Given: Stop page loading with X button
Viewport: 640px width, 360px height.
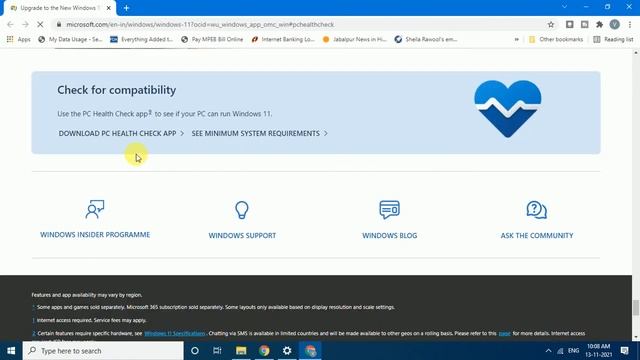Looking at the screenshot, I should pos(40,24).
